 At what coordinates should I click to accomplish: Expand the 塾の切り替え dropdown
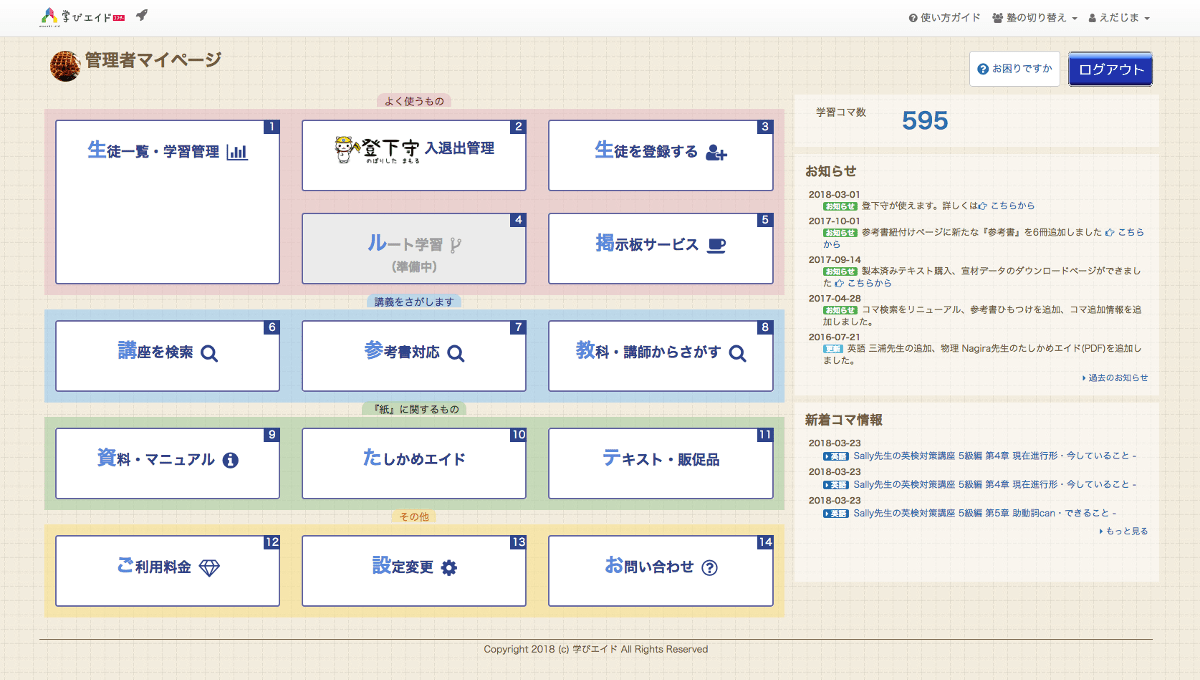point(1034,18)
